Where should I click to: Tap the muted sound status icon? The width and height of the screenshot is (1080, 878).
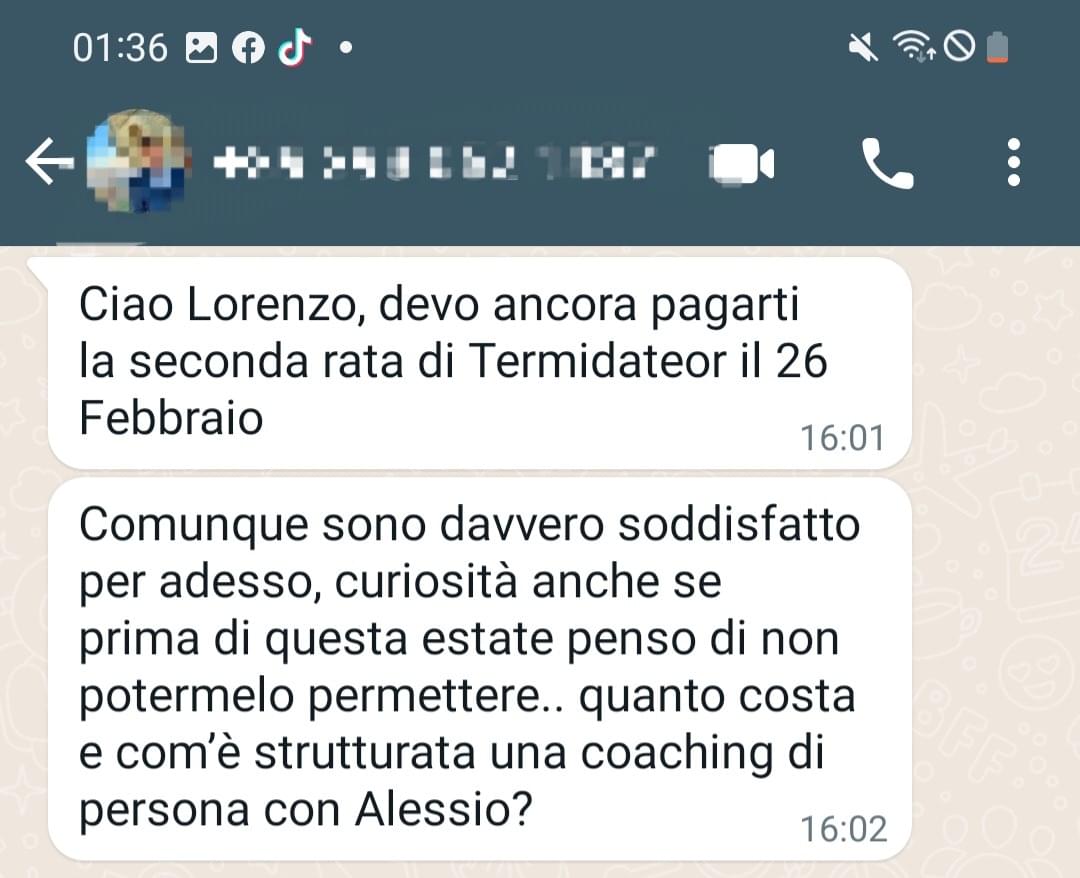pyautogui.click(x=862, y=48)
